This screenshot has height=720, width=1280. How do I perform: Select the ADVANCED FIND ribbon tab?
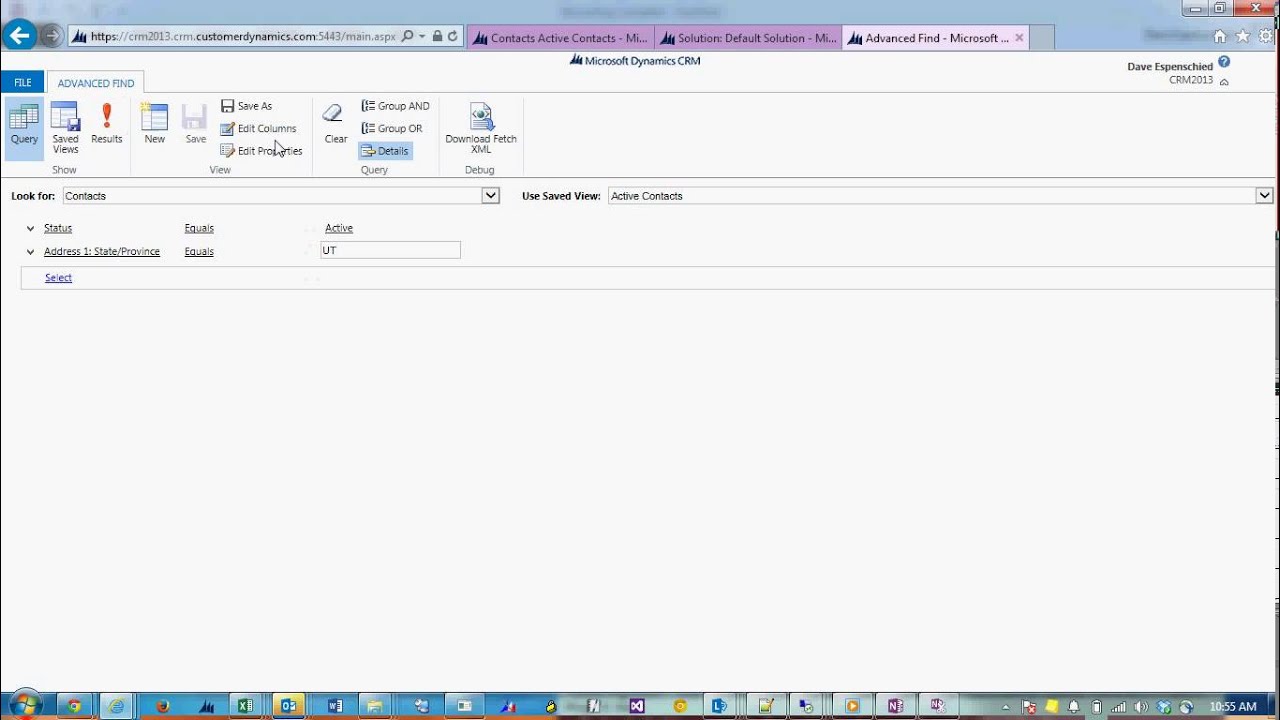96,83
